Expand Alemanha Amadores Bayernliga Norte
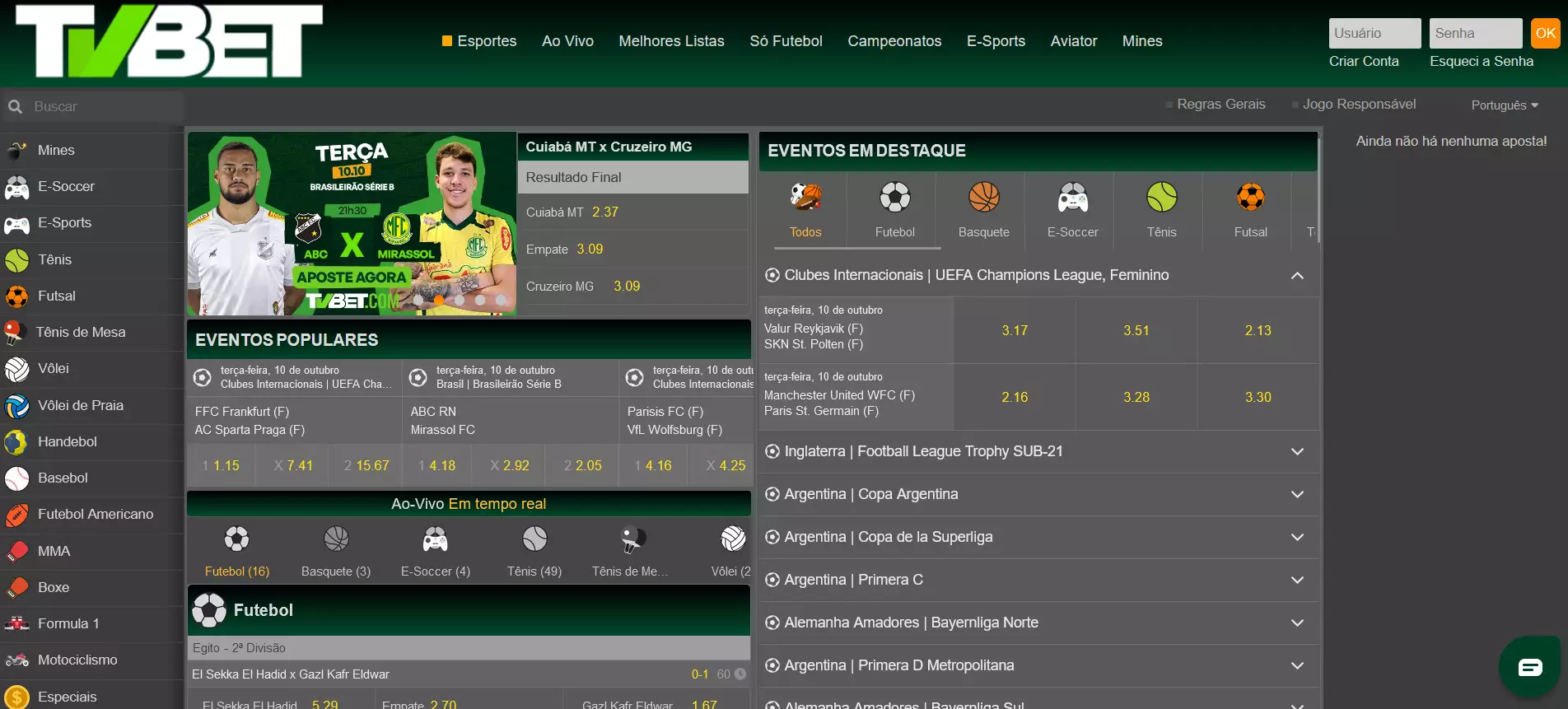Viewport: 1568px width, 709px height. [x=1298, y=623]
